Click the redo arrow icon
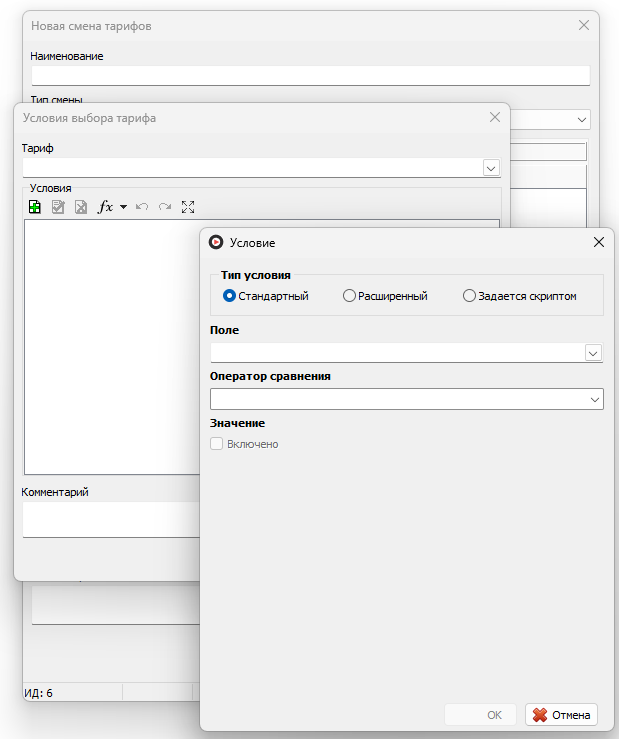The width and height of the screenshot is (619, 739). 165,207
